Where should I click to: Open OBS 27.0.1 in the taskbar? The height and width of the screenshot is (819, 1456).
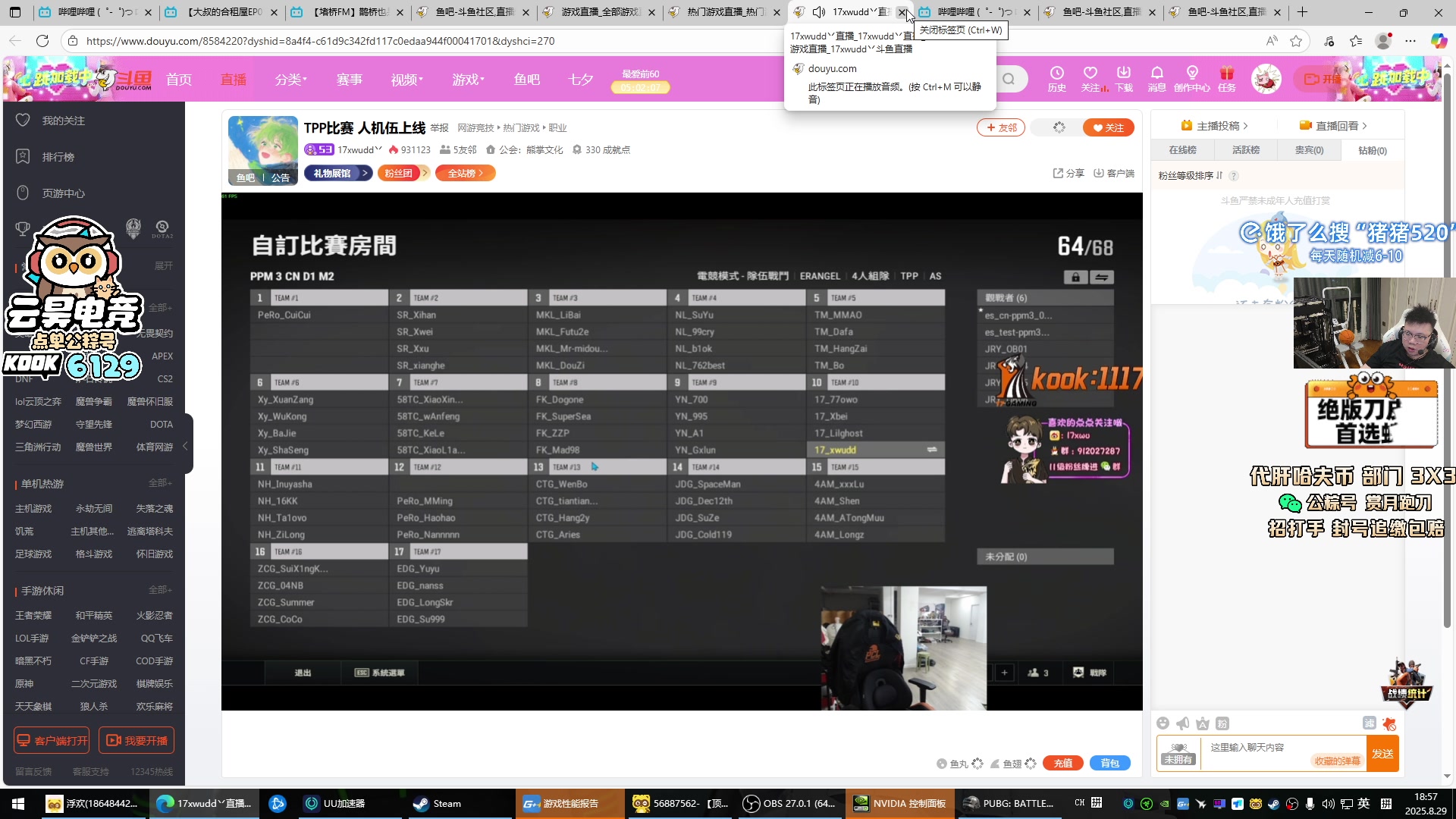[x=789, y=804]
